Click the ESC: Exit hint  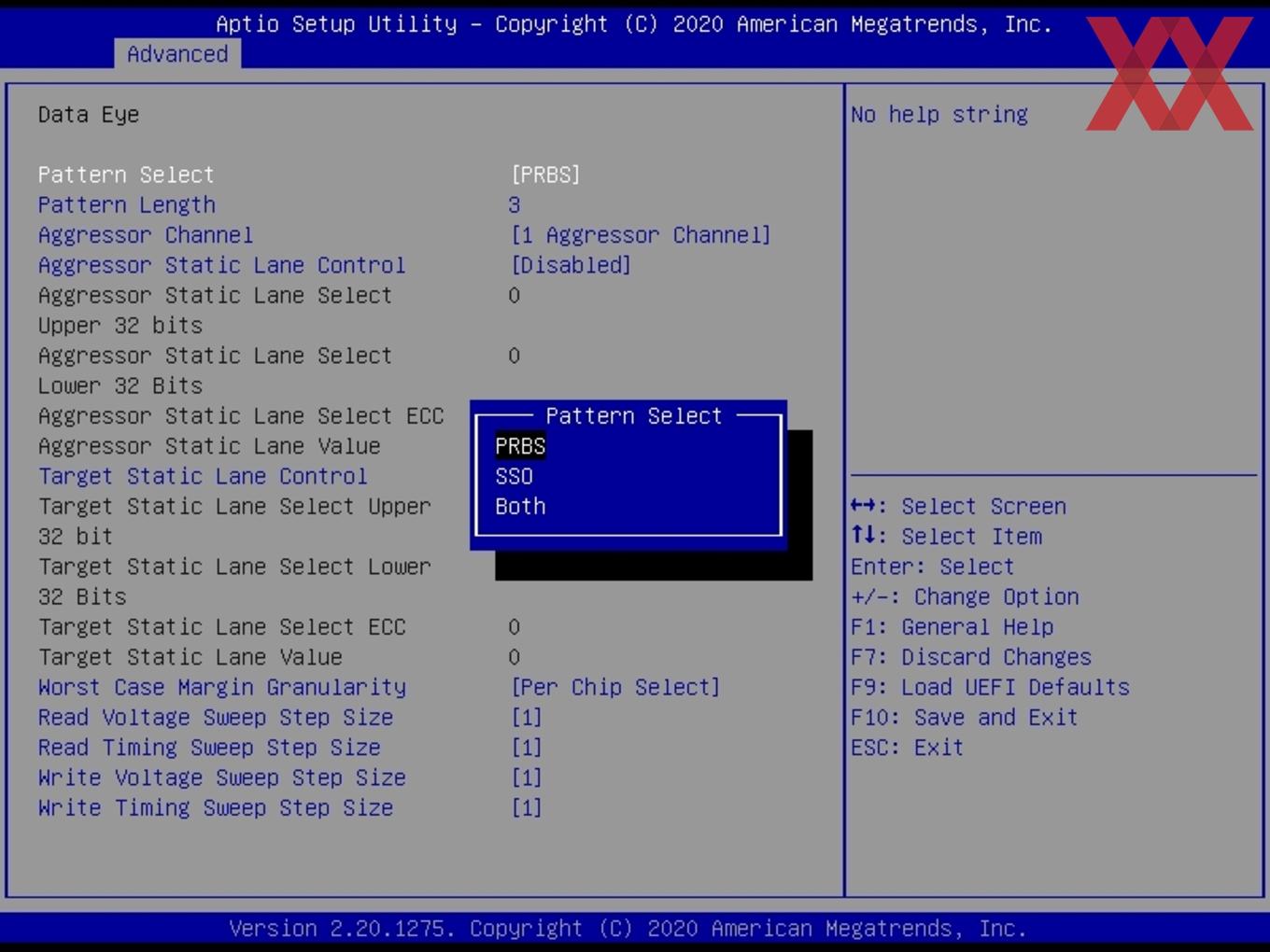[907, 748]
